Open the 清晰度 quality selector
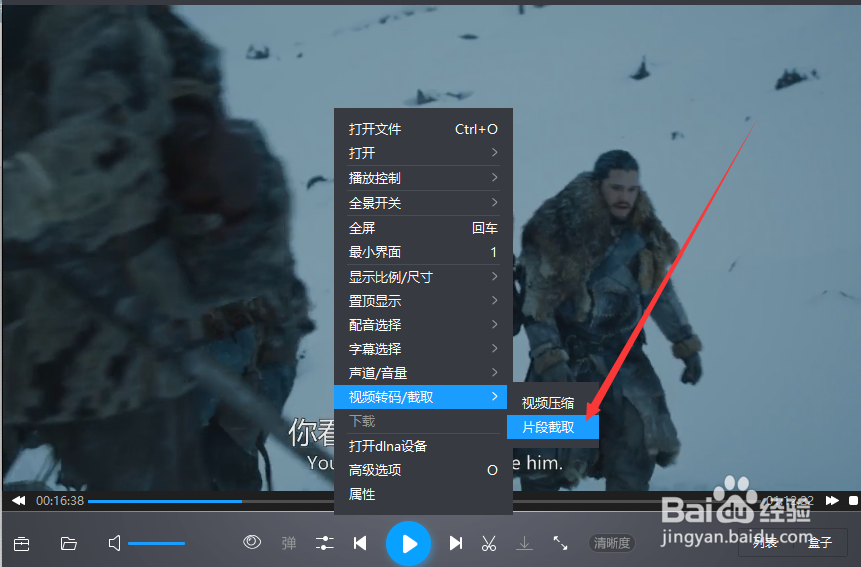The height and width of the screenshot is (567, 861). click(x=612, y=543)
